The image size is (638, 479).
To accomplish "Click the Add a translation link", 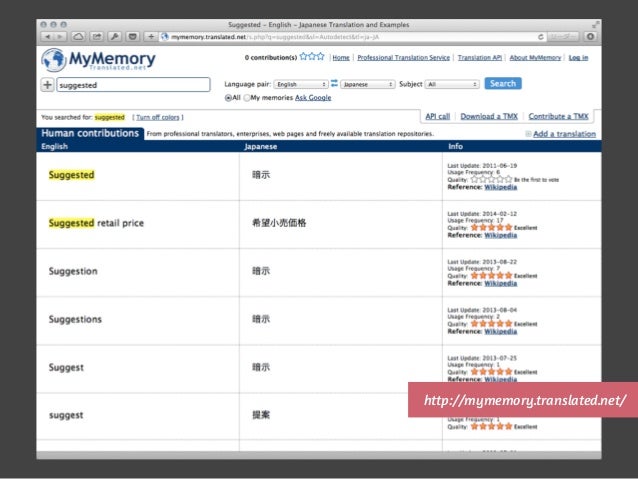I will click(564, 134).
